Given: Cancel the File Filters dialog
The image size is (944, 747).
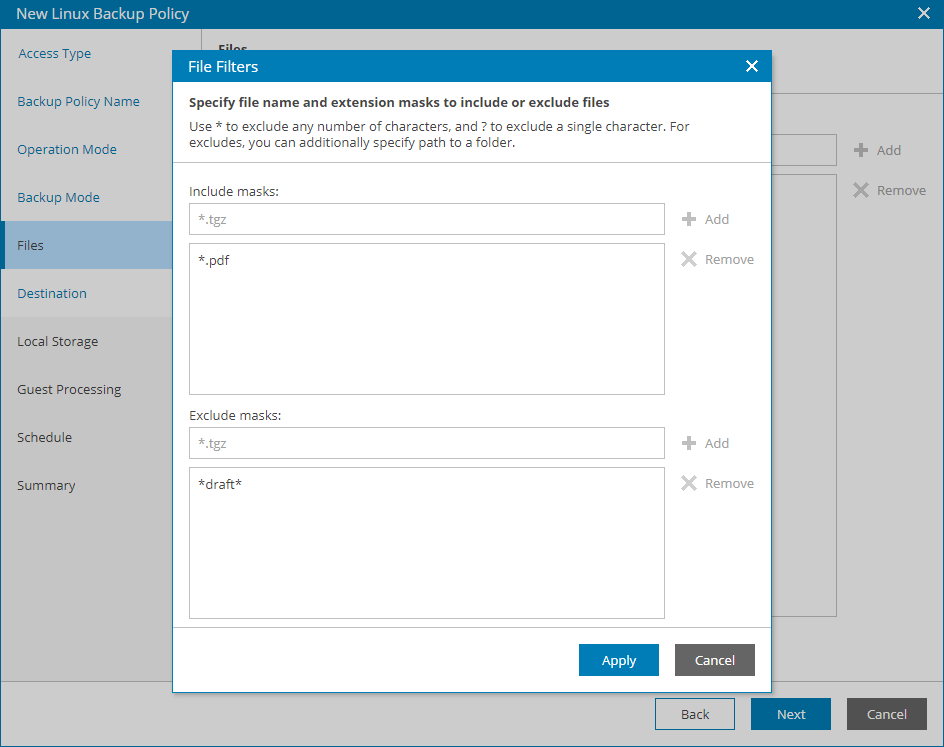Looking at the screenshot, I should point(714,660).
